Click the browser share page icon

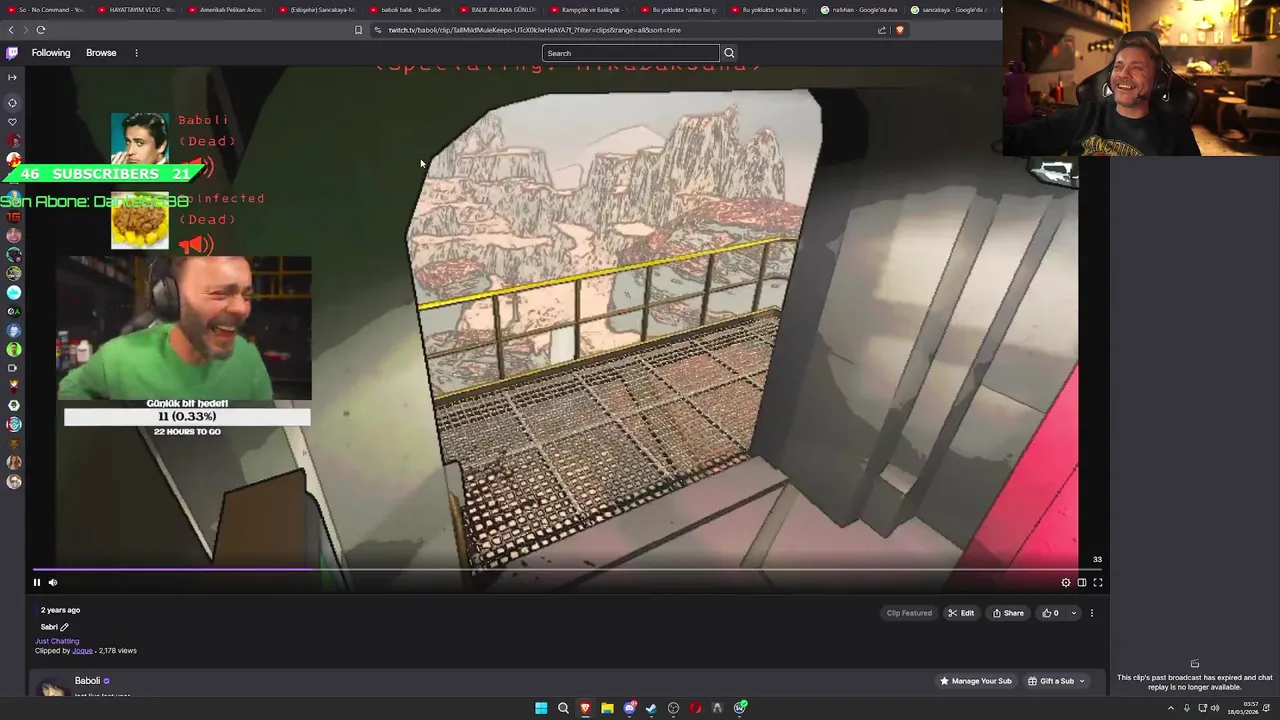[x=882, y=30]
